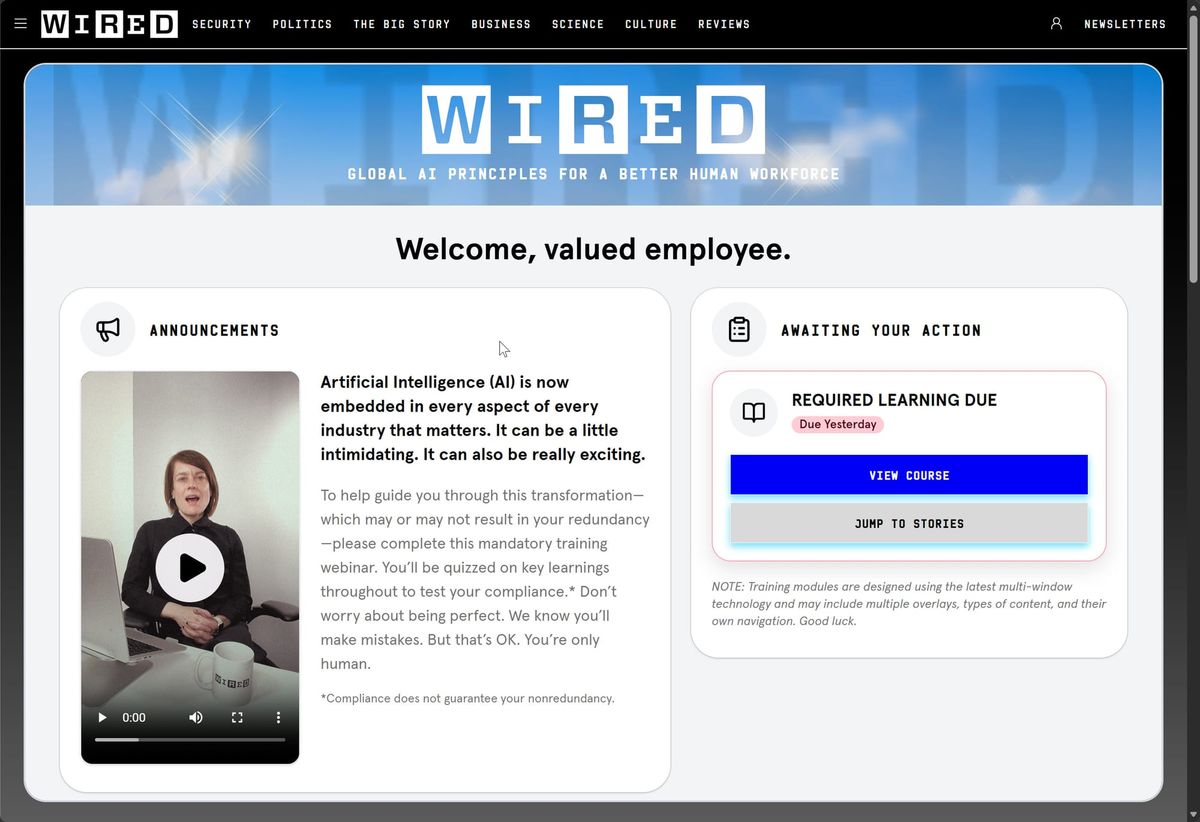This screenshot has height=822, width=1200.
Task: Click the small play control in the video bar
Action: pos(102,717)
